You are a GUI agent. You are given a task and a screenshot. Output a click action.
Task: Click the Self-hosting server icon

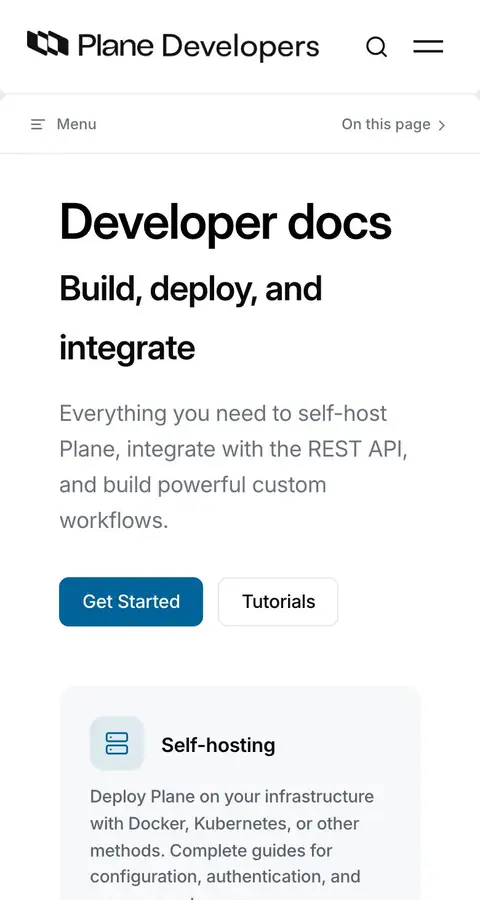coord(117,743)
